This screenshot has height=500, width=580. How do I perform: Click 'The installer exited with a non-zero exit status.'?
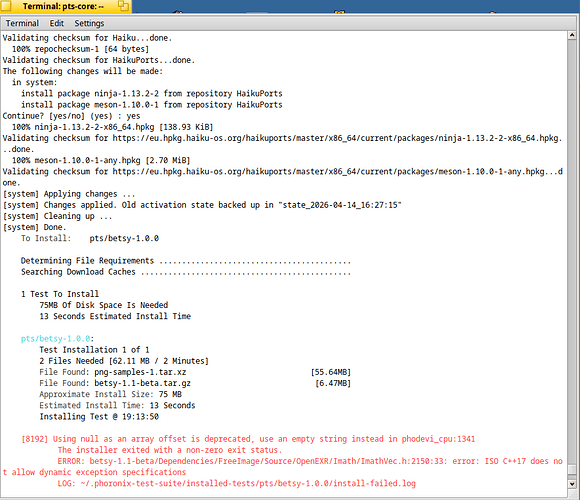tap(169, 450)
